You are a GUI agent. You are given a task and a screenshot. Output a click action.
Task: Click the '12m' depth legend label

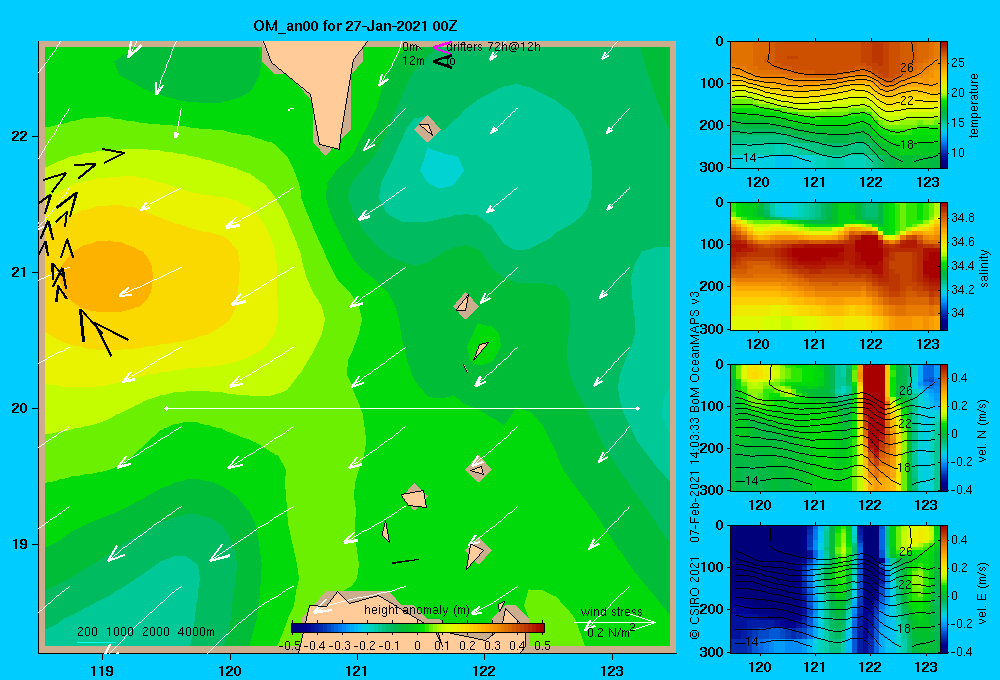pyautogui.click(x=413, y=61)
